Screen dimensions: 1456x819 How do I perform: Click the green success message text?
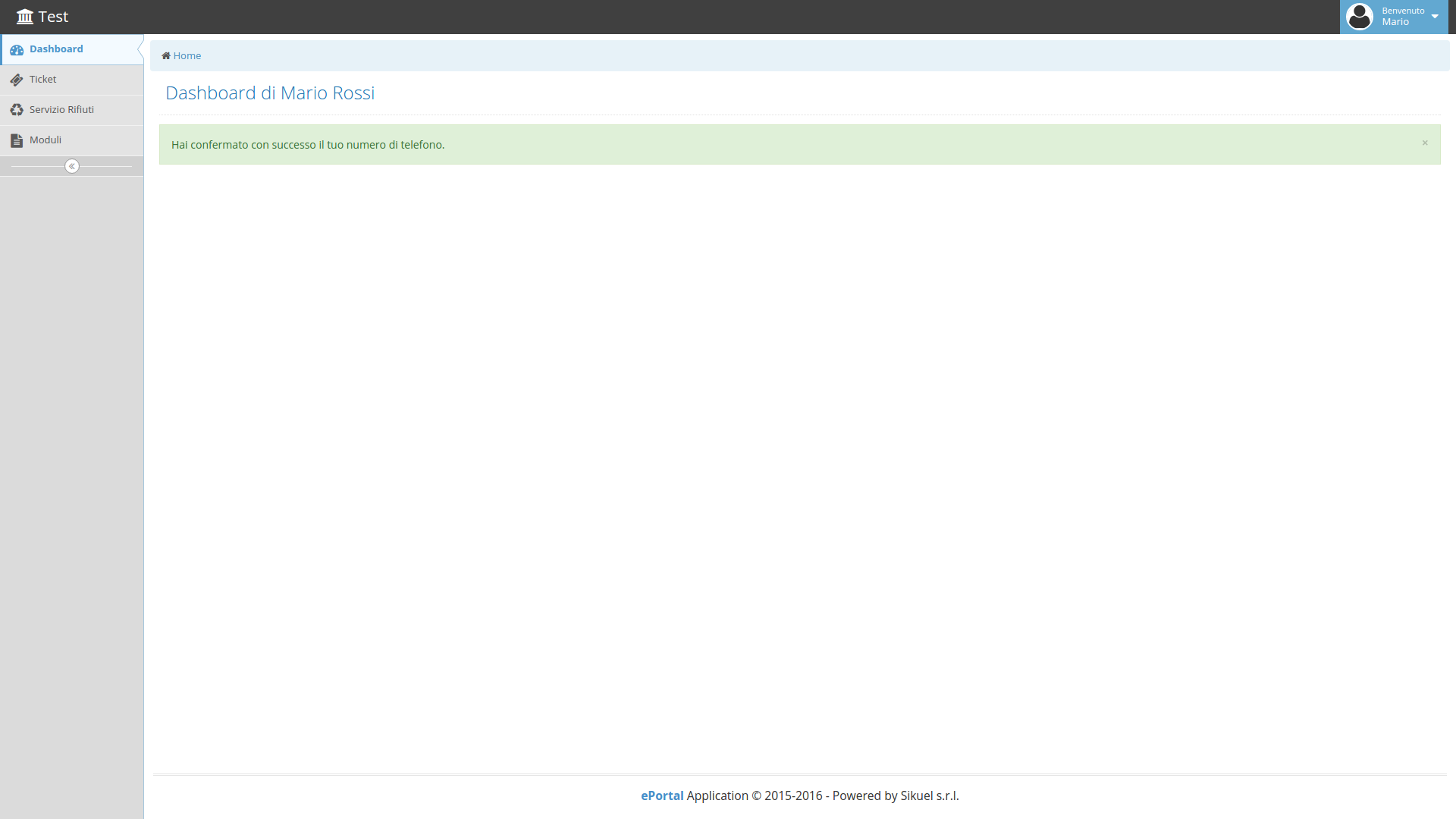coord(308,145)
